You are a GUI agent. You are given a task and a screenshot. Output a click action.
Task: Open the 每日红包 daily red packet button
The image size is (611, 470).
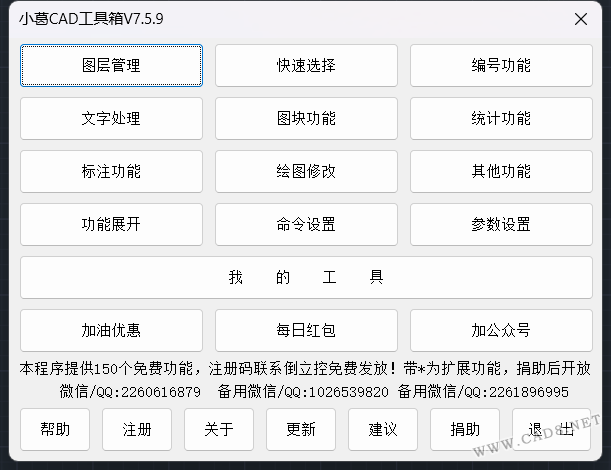pyautogui.click(x=306, y=330)
